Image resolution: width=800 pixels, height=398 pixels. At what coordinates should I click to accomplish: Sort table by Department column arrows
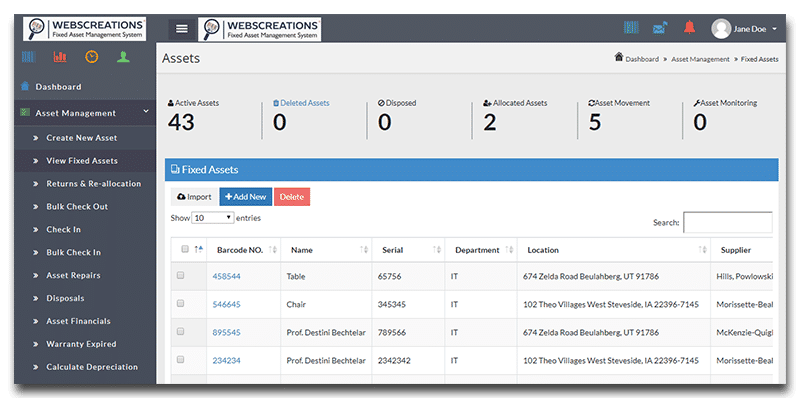509,250
